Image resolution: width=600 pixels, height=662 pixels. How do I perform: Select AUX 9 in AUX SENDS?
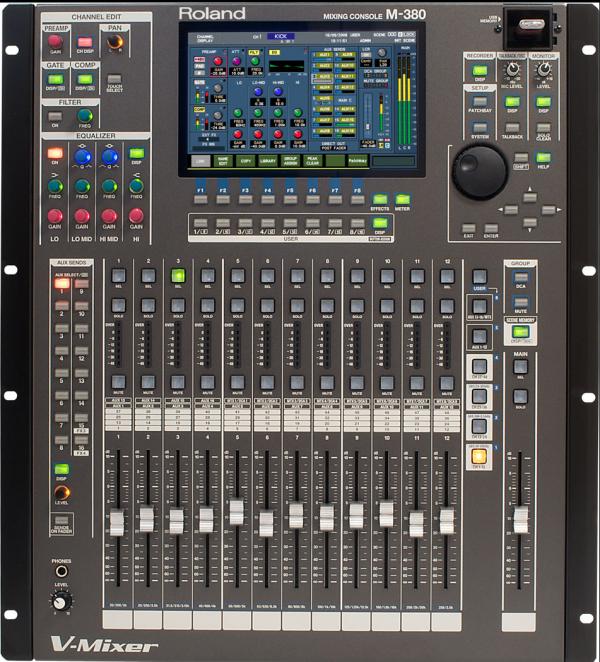coord(81,283)
